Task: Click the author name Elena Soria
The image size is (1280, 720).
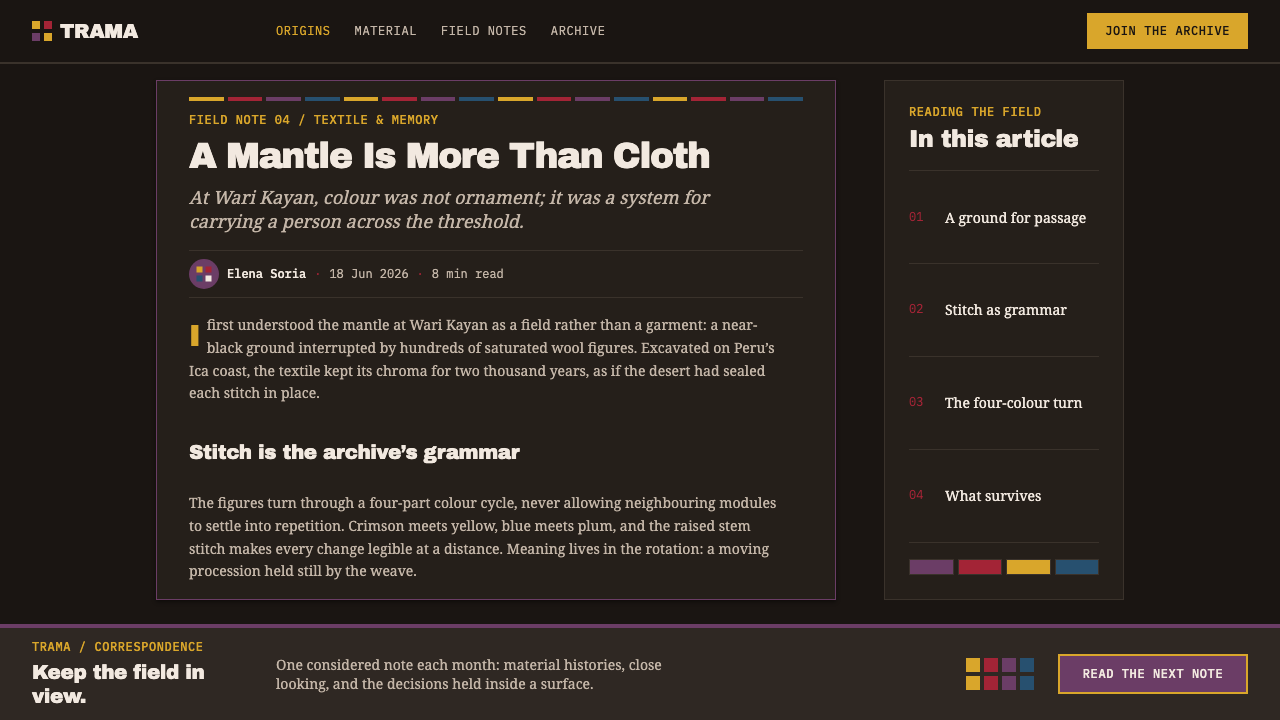Action: coord(266,274)
